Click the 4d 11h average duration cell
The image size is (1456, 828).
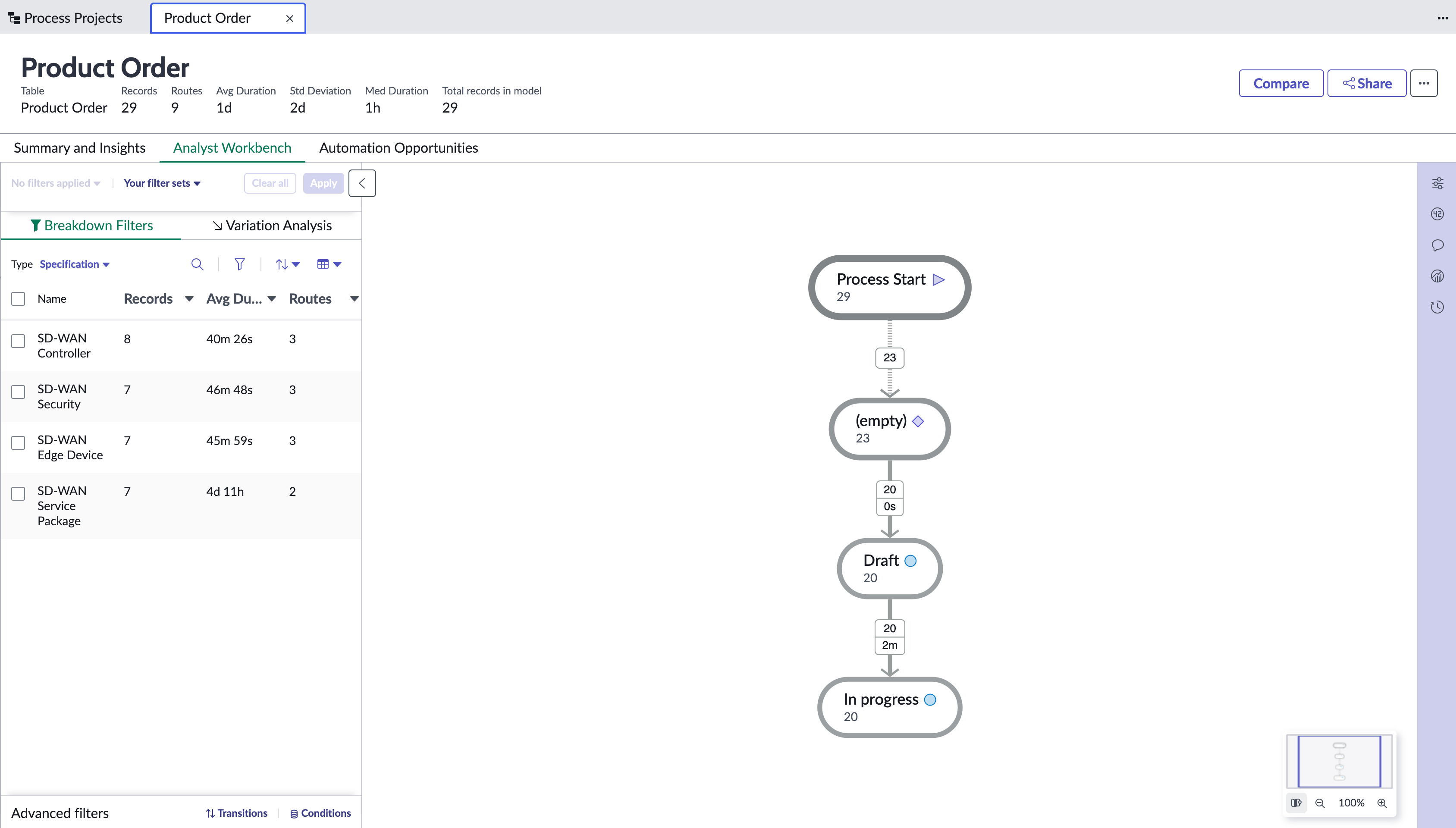pos(225,491)
